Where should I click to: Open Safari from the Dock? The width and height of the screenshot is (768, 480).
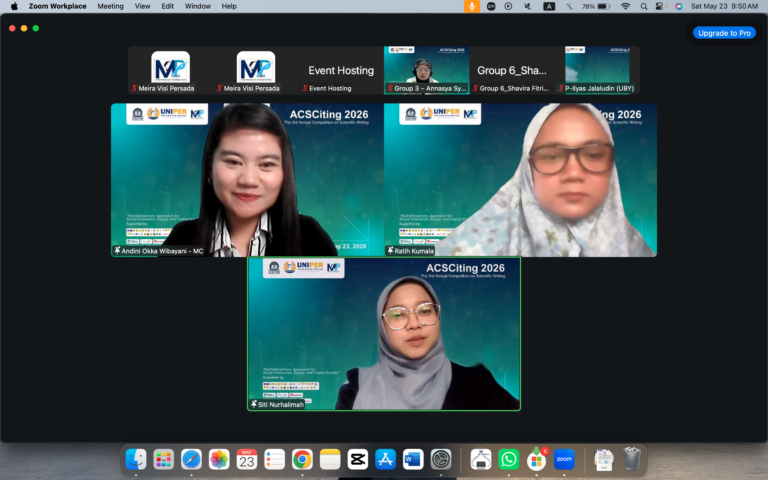191,459
